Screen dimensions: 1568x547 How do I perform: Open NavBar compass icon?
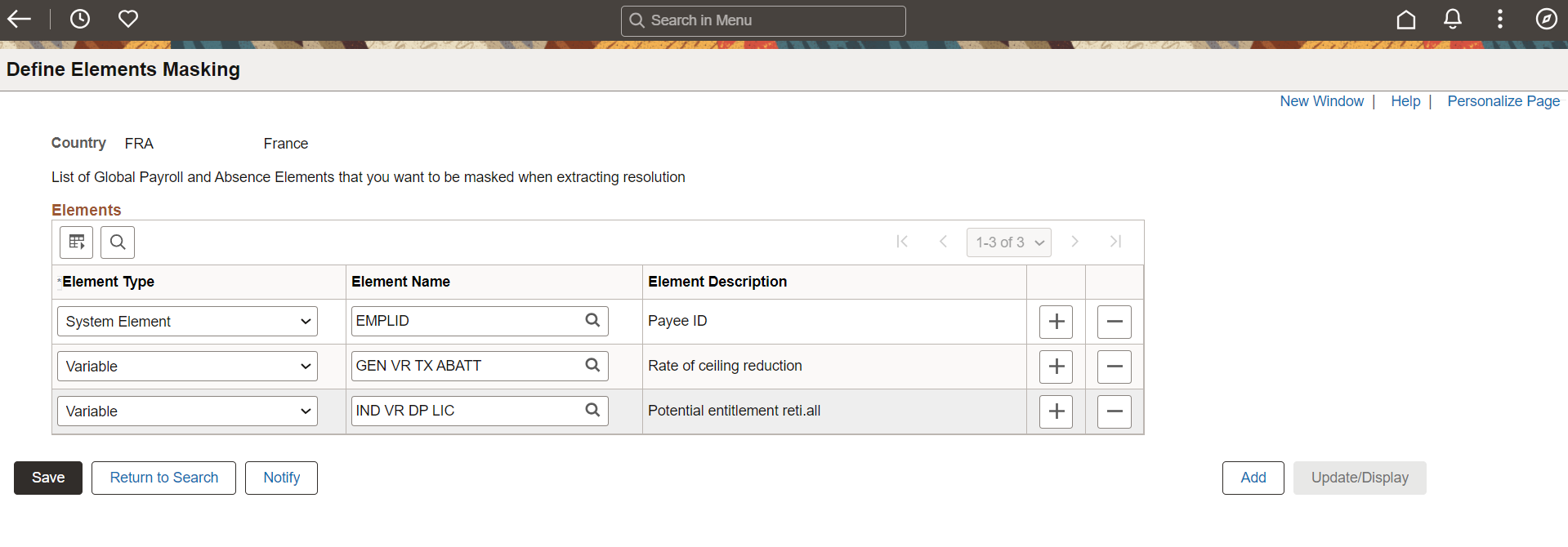coord(1546,19)
